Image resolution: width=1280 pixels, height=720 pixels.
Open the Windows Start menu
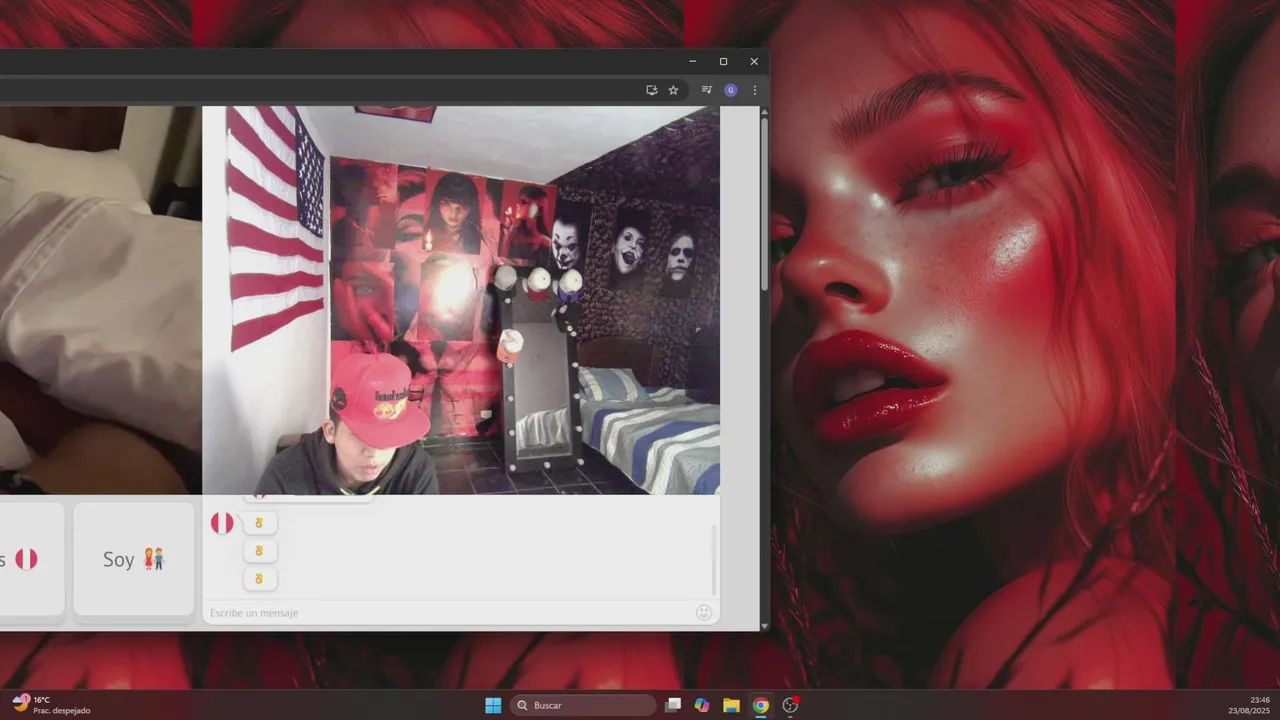[x=493, y=705]
